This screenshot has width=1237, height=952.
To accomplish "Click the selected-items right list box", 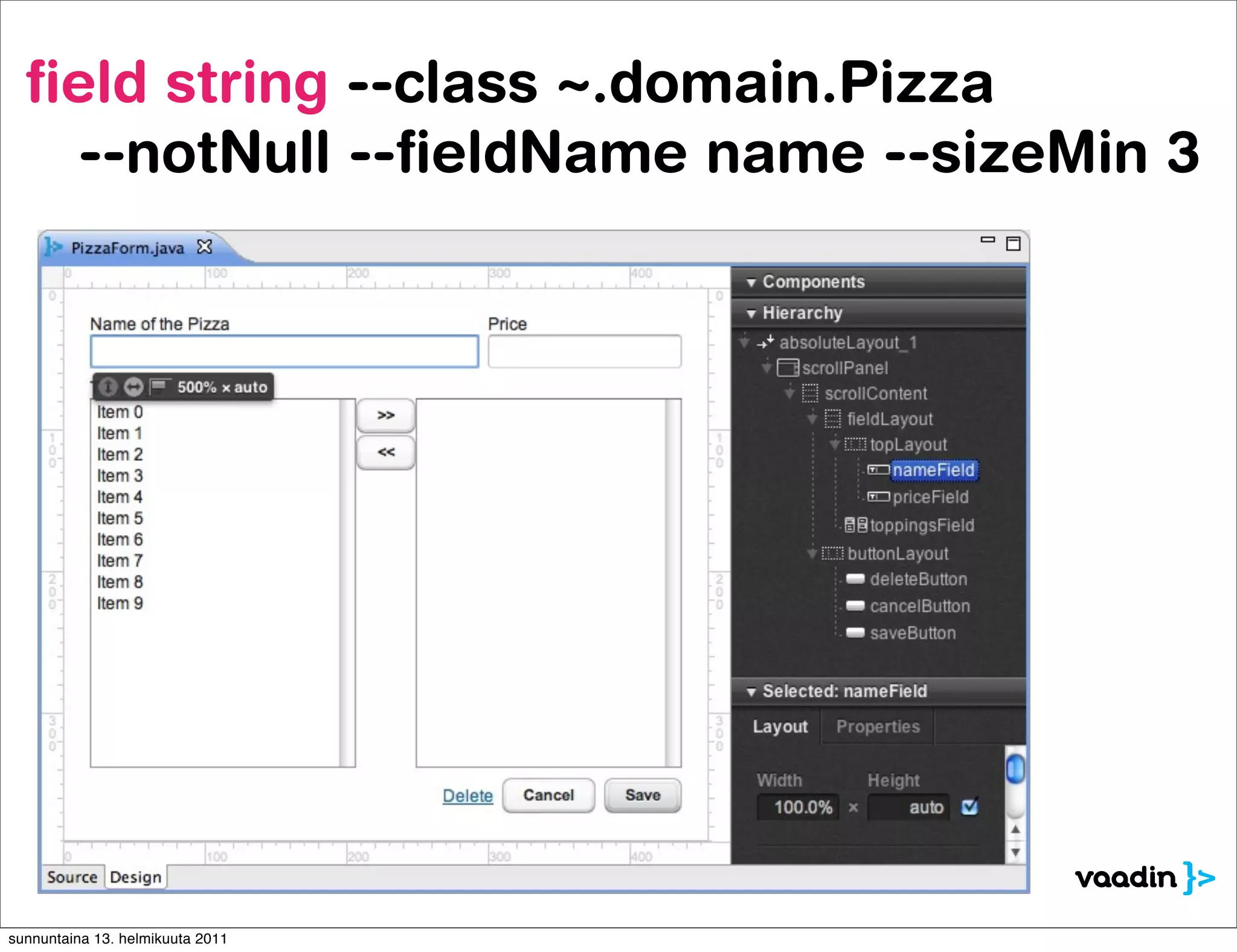I will point(548,583).
